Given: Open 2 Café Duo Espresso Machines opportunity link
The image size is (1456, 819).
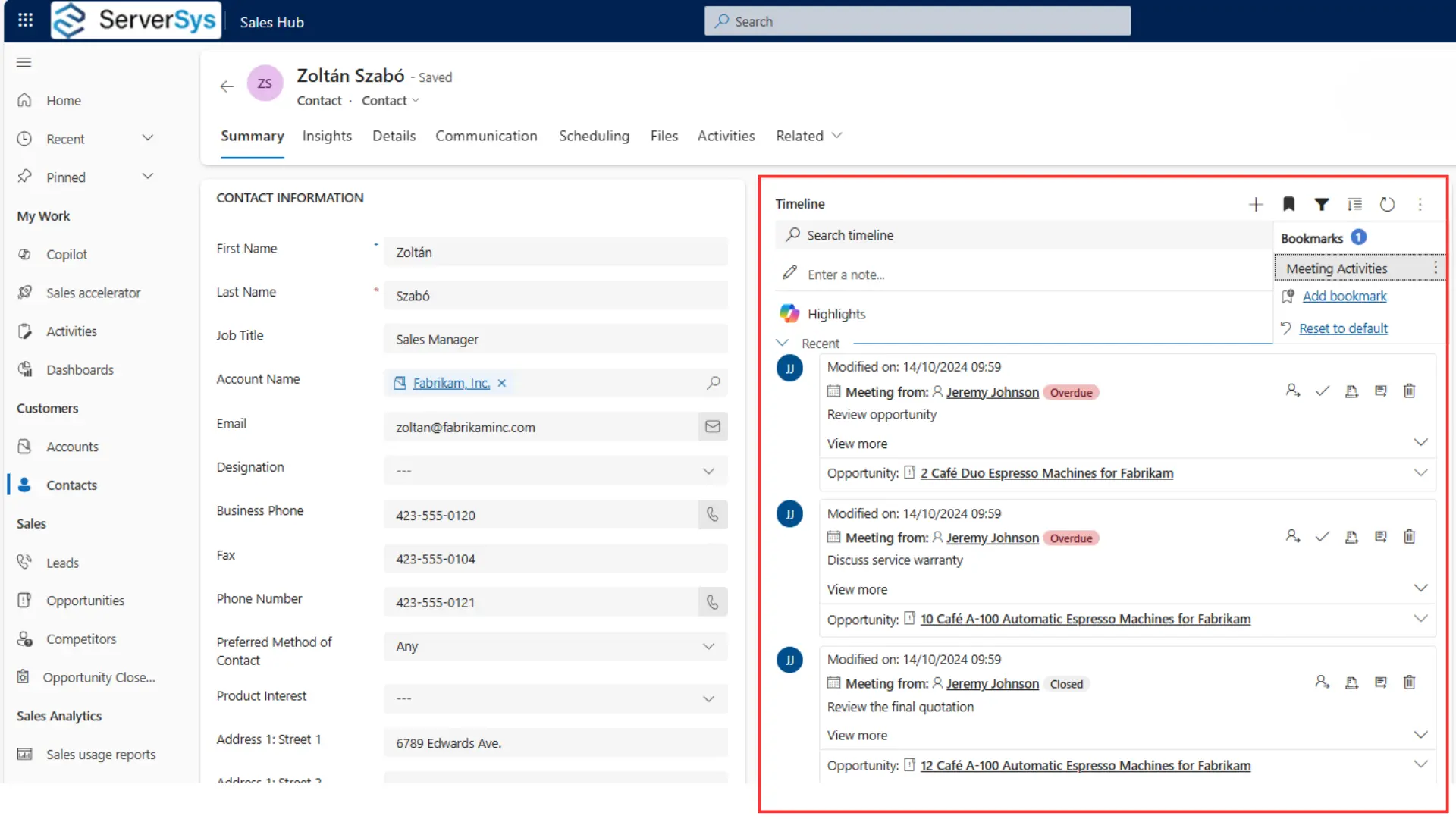Looking at the screenshot, I should pyautogui.click(x=1046, y=473).
